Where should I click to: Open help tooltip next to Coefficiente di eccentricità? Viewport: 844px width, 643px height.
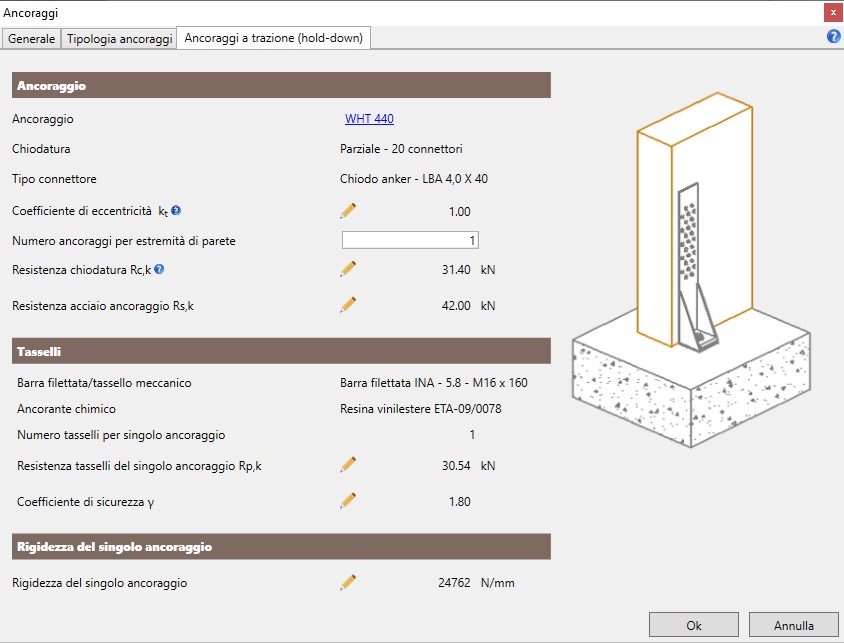point(176,210)
